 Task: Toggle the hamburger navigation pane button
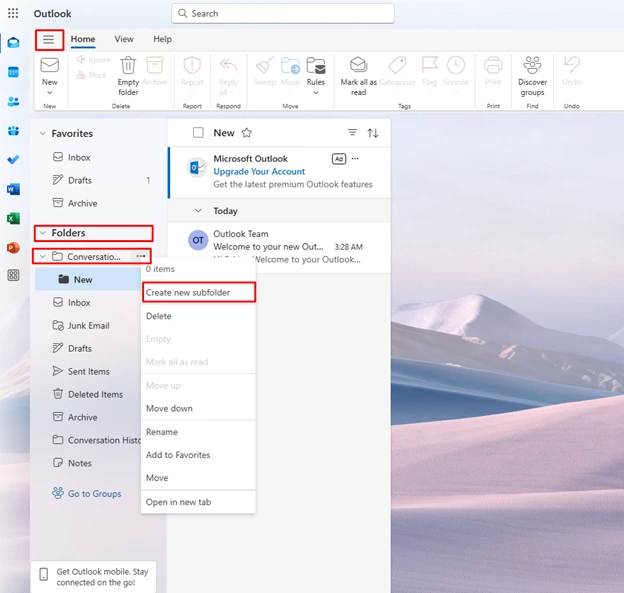[x=49, y=39]
